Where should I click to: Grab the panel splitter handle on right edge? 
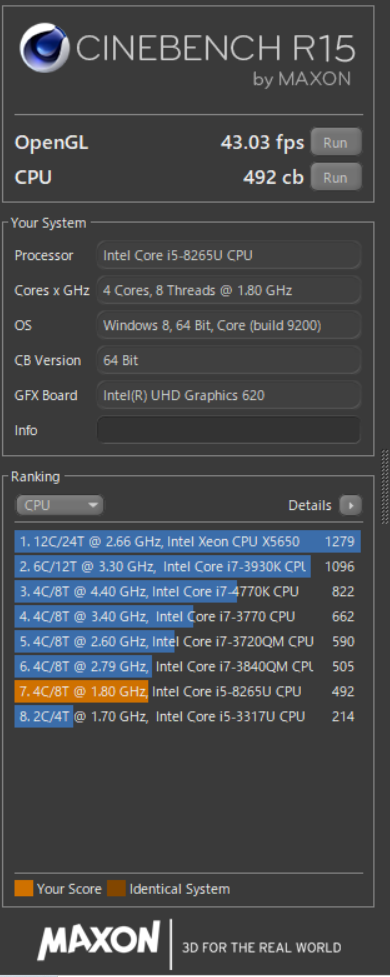384,487
